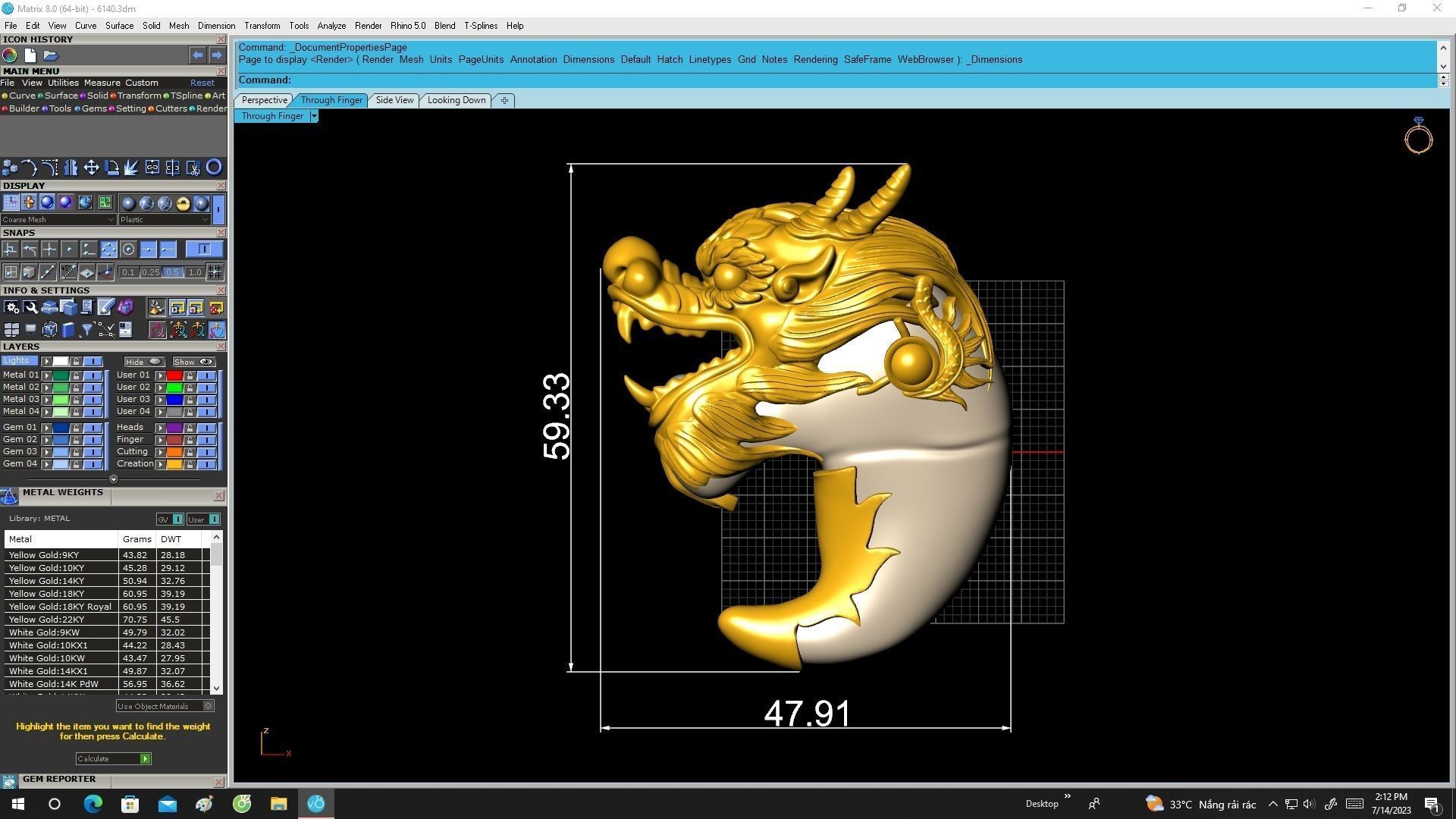
Task: Select the Yellow Gold:18KY row
Action: point(106,594)
